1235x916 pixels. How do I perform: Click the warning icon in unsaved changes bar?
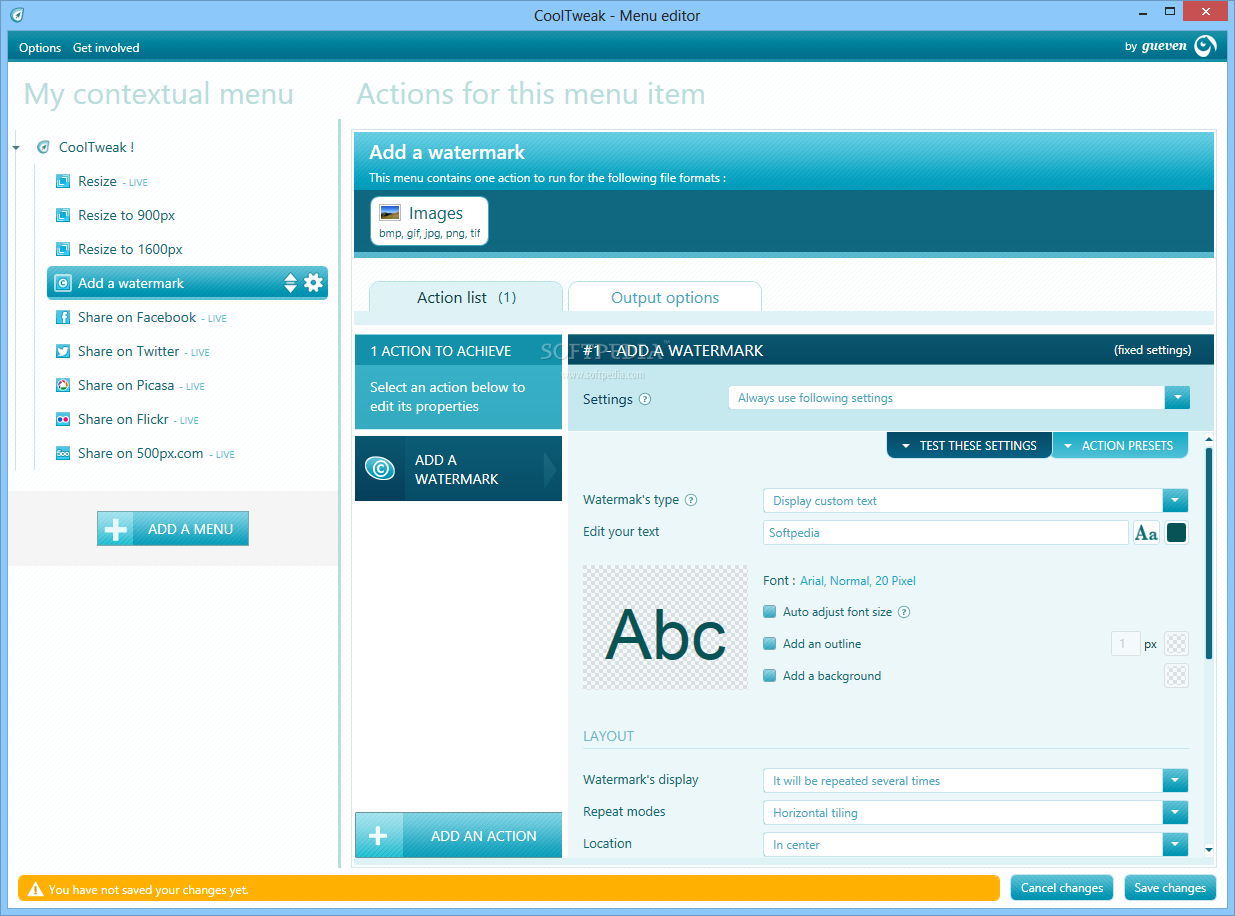pos(36,889)
